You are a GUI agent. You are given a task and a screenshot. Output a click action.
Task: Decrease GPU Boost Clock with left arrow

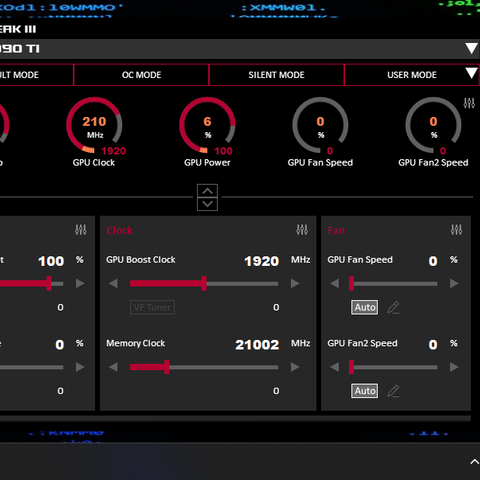pyautogui.click(x=113, y=284)
